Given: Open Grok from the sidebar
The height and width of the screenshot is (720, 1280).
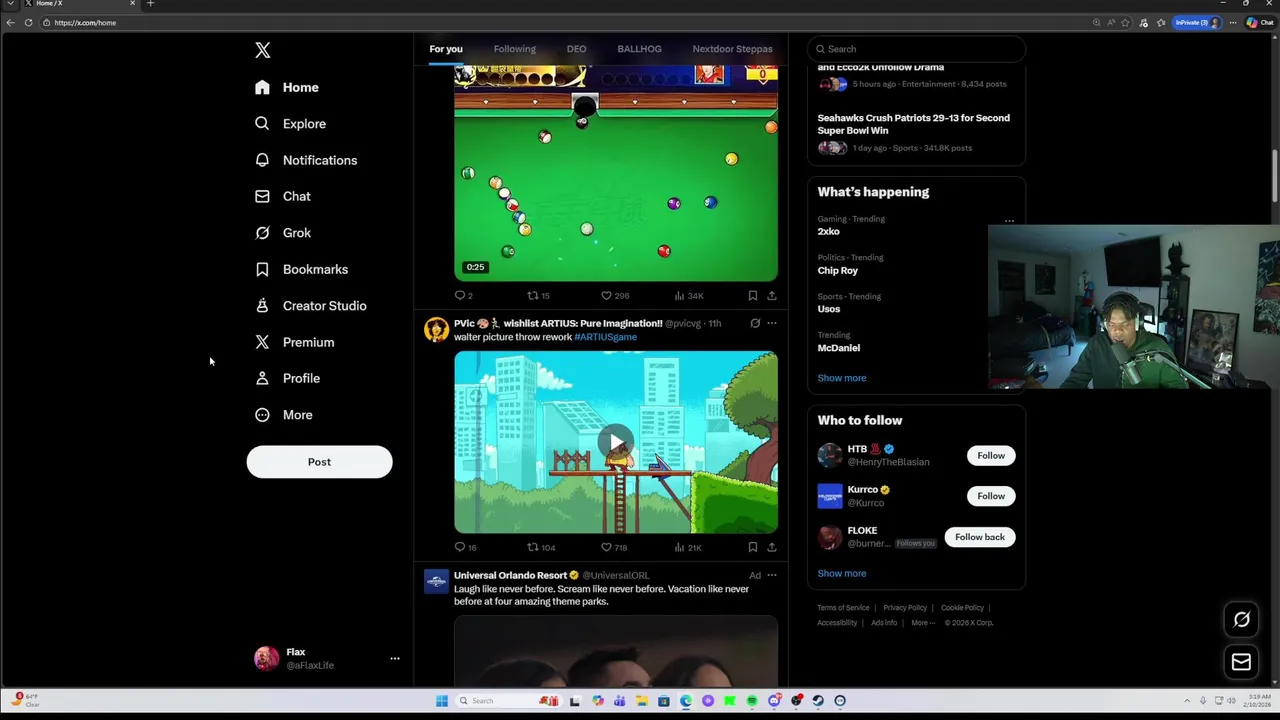Looking at the screenshot, I should click(282, 232).
